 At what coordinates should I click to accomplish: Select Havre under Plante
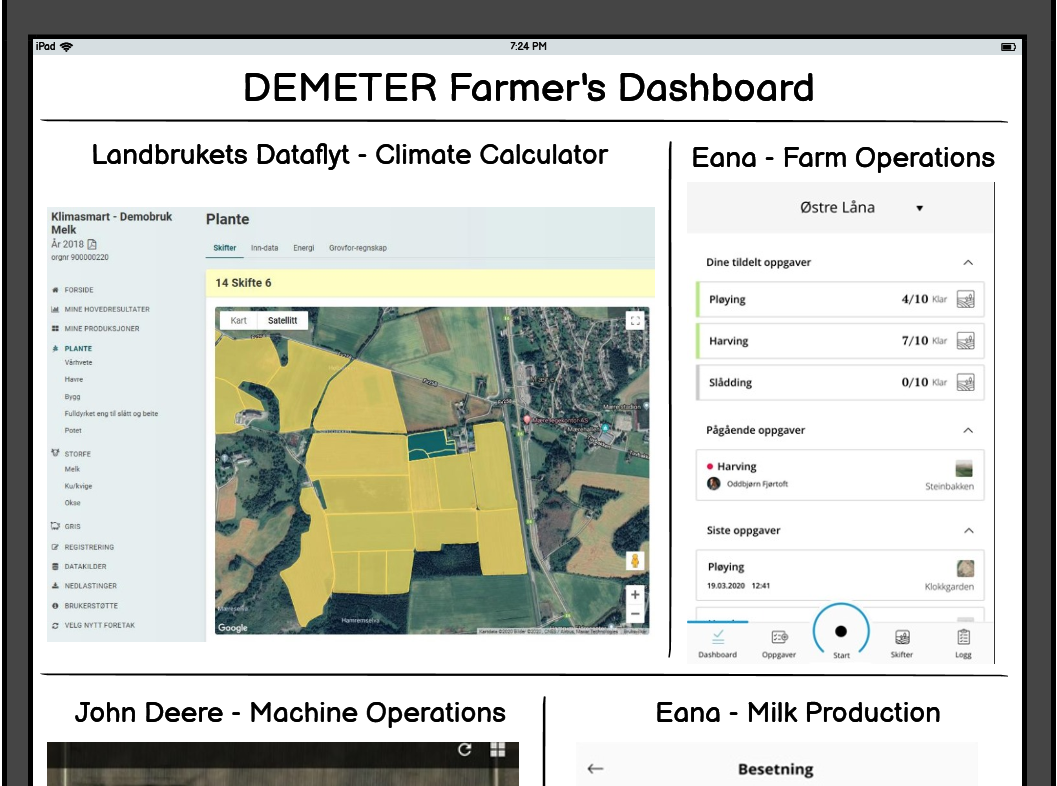(74, 380)
